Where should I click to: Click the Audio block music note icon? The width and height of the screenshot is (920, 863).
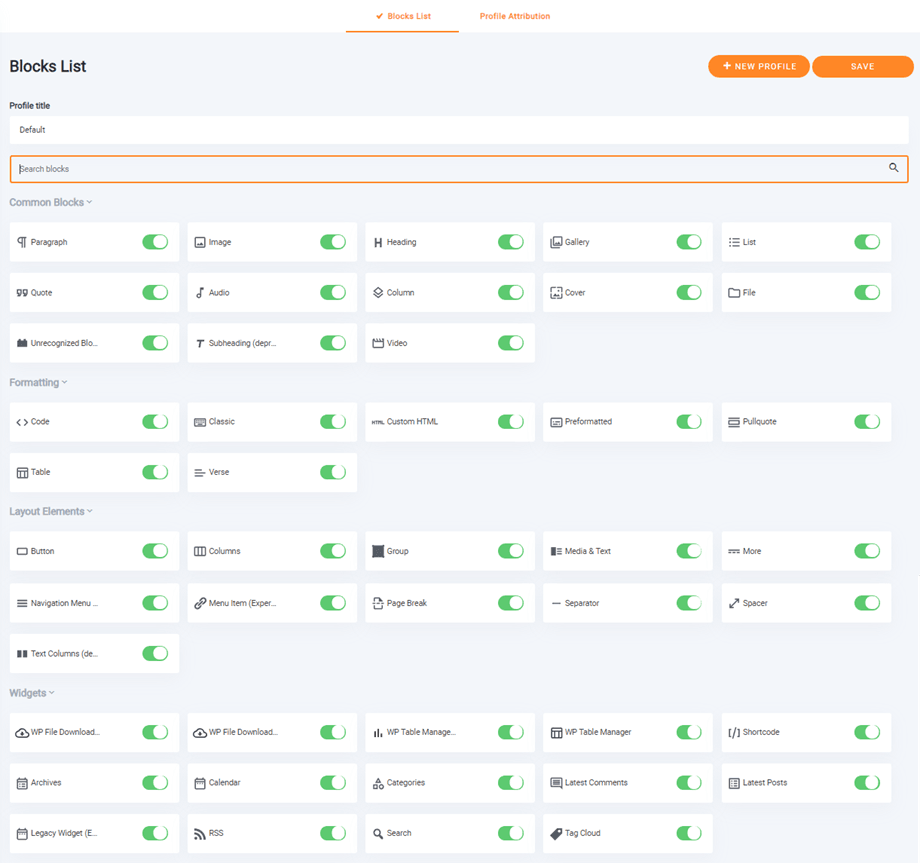pyautogui.click(x=200, y=293)
